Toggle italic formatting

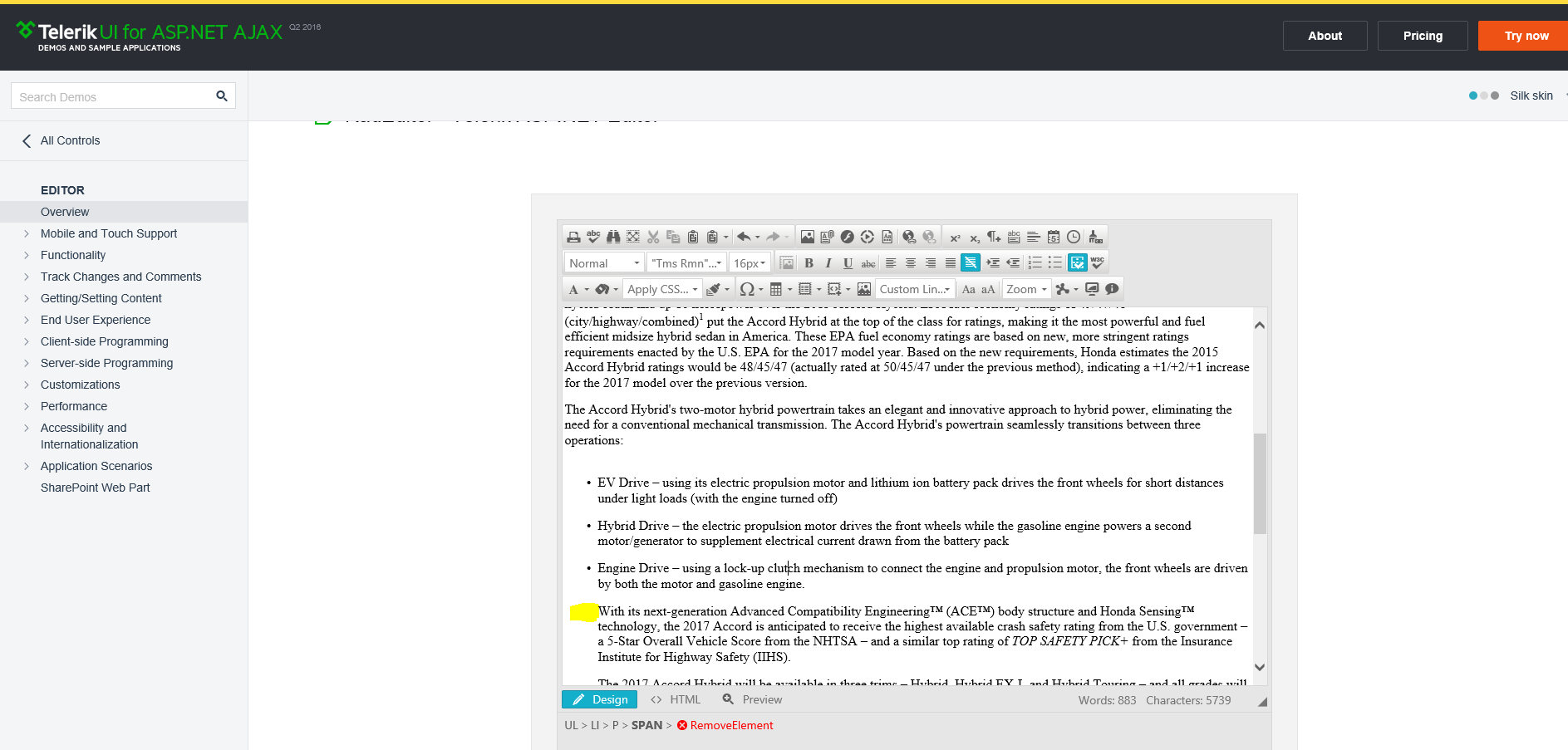pyautogui.click(x=828, y=263)
